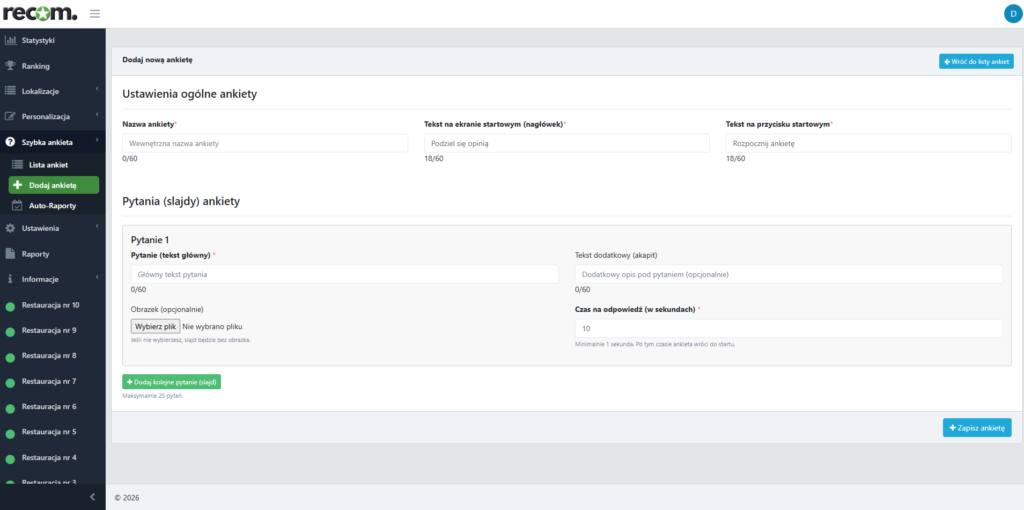The height and width of the screenshot is (510, 1024).
Task: Expand the Personalizacja sidebar section
Action: 52,116
